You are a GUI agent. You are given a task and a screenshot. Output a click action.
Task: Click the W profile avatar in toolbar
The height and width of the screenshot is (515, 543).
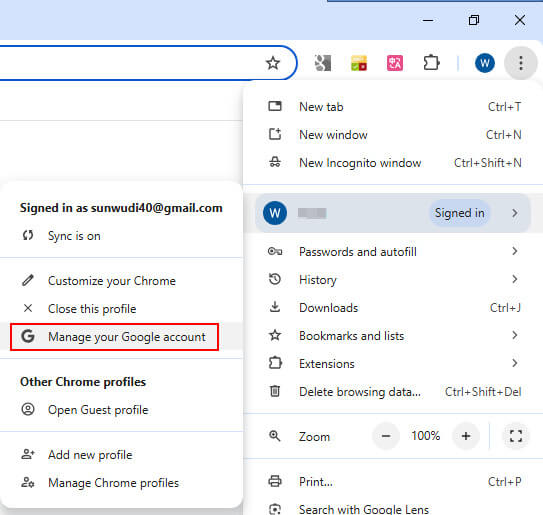[484, 63]
